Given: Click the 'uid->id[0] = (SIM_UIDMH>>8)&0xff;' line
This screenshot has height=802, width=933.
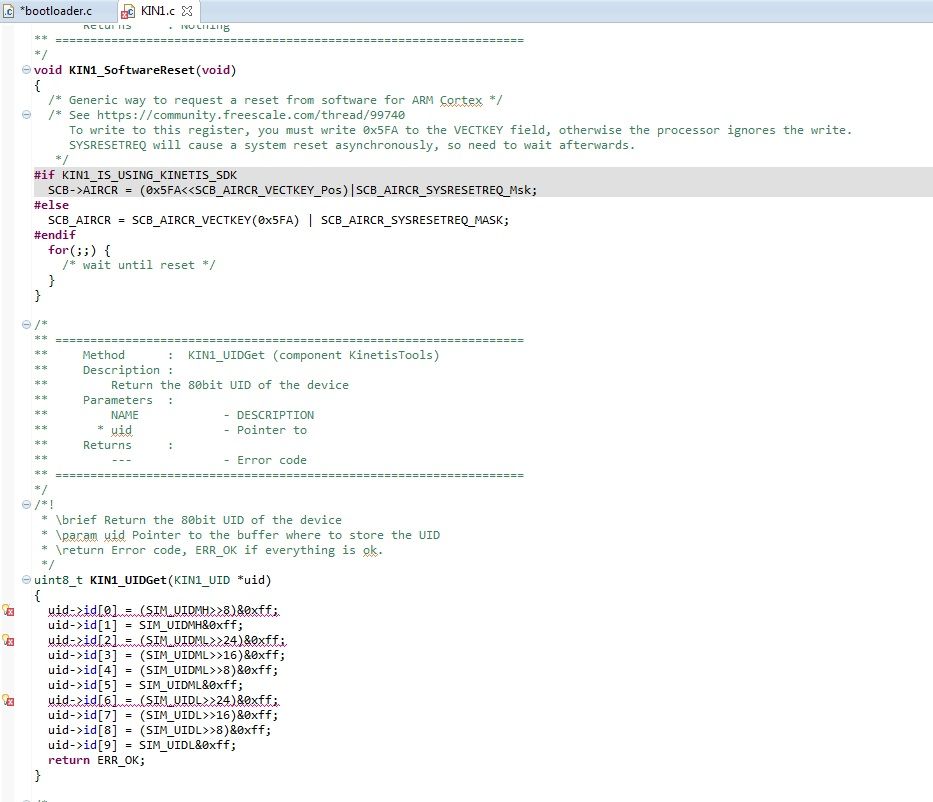Looking at the screenshot, I should 163,610.
